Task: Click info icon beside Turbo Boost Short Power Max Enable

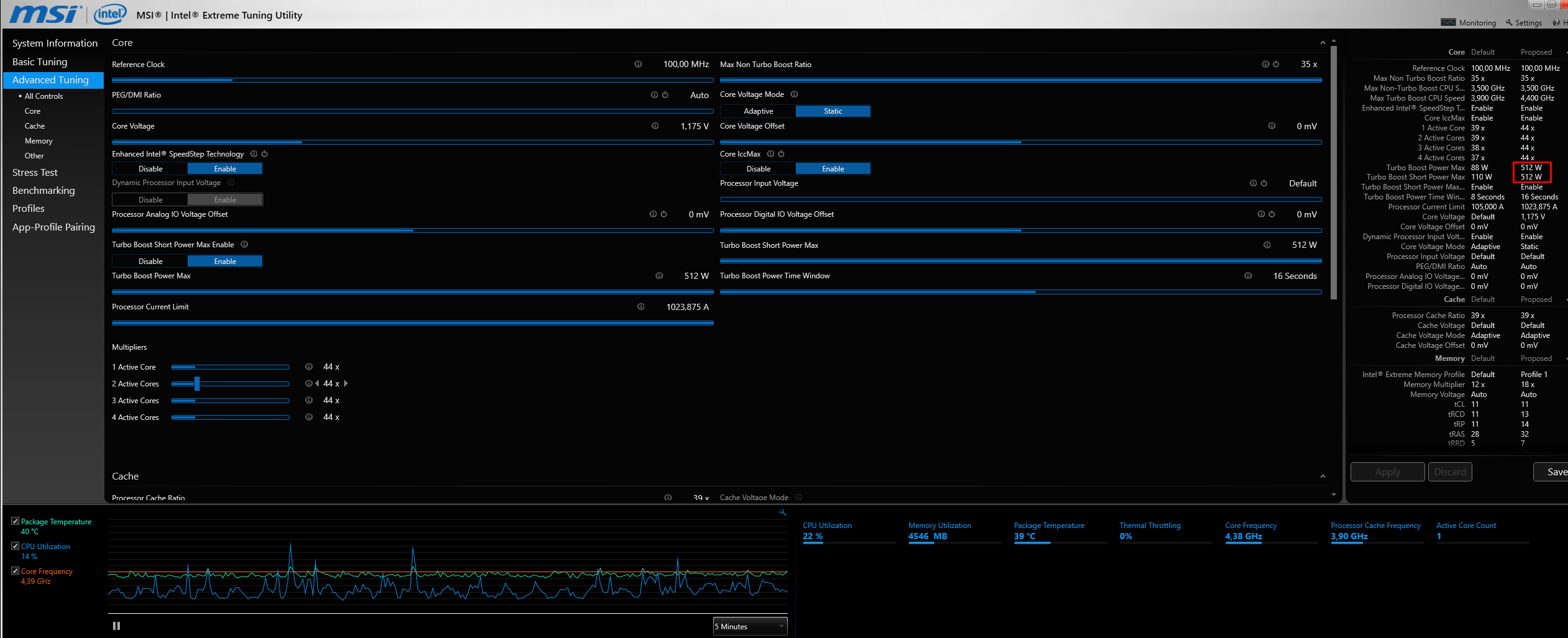Action: 244,244
